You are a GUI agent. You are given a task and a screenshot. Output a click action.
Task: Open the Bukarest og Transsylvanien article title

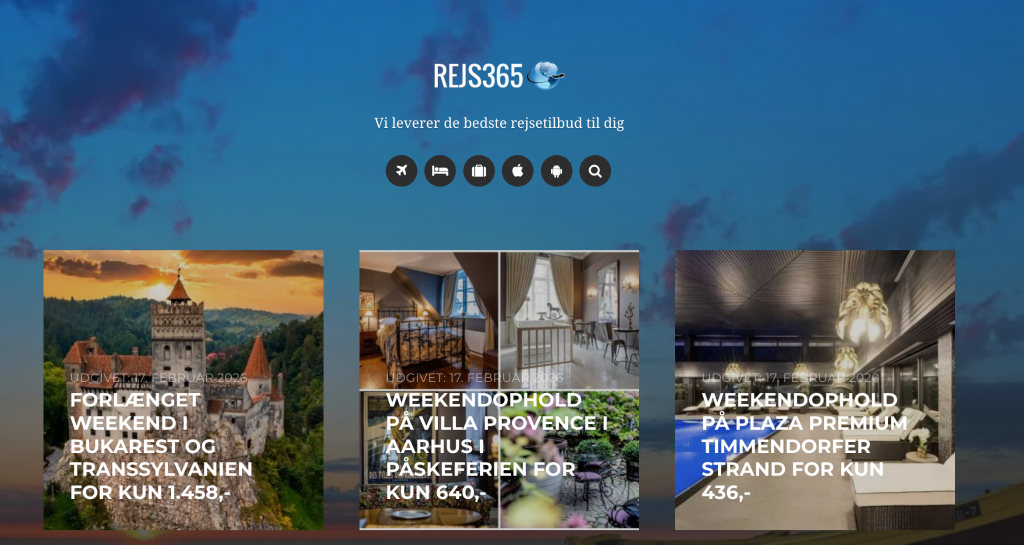click(161, 446)
